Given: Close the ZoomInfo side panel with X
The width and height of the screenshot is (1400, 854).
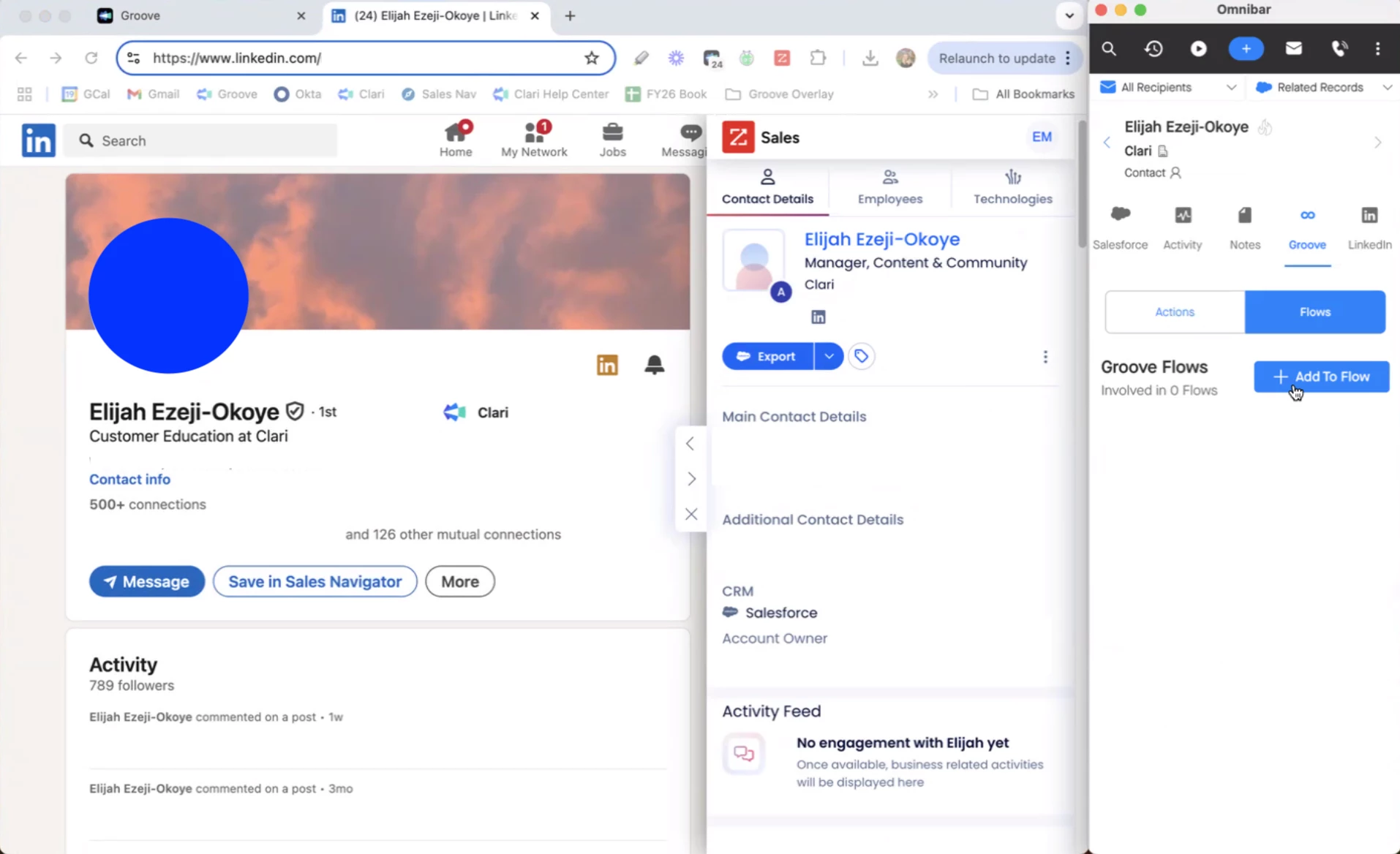Looking at the screenshot, I should (691, 514).
